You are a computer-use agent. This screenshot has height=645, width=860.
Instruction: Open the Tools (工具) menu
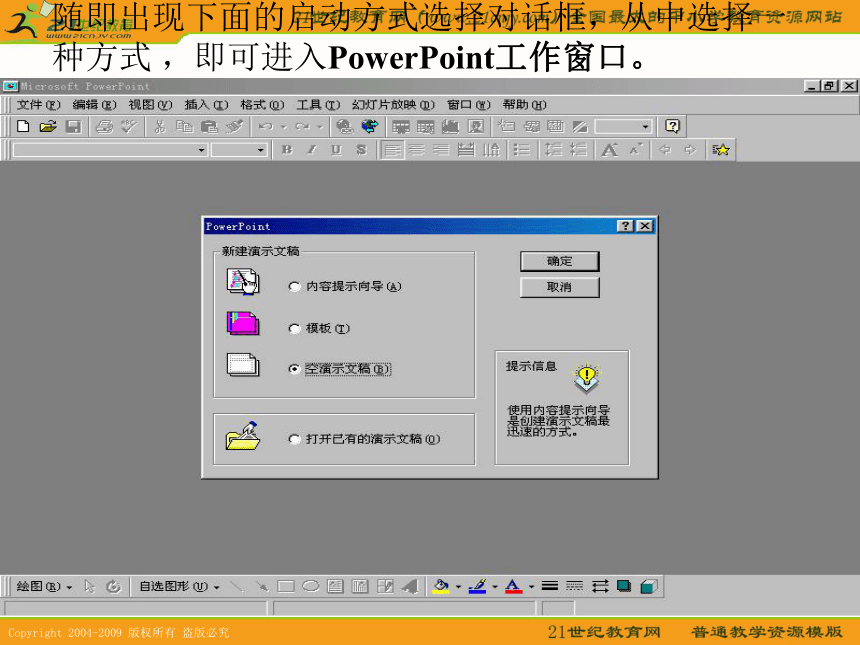[318, 105]
